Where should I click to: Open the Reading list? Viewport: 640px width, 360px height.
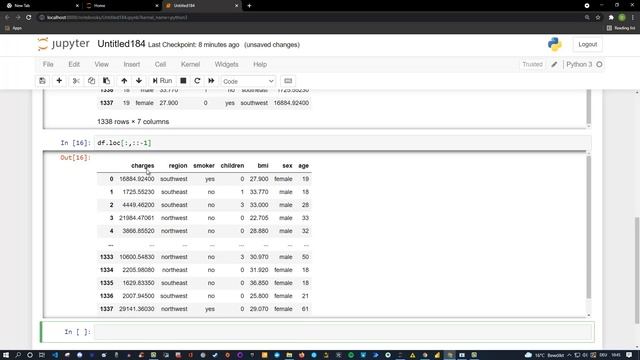pyautogui.click(x=621, y=28)
